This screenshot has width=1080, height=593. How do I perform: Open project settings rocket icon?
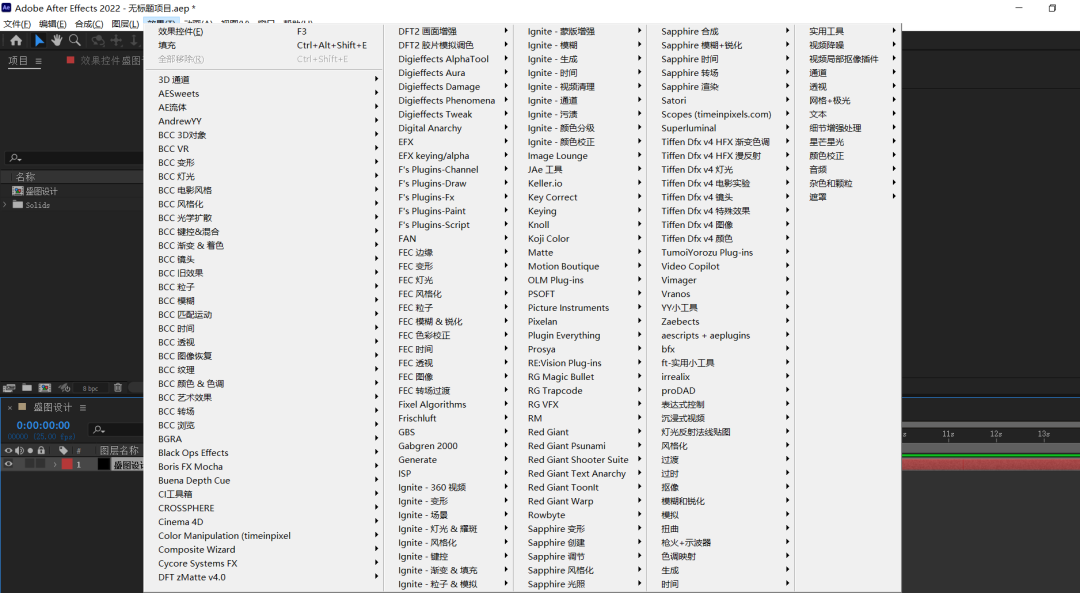pyautogui.click(x=64, y=388)
